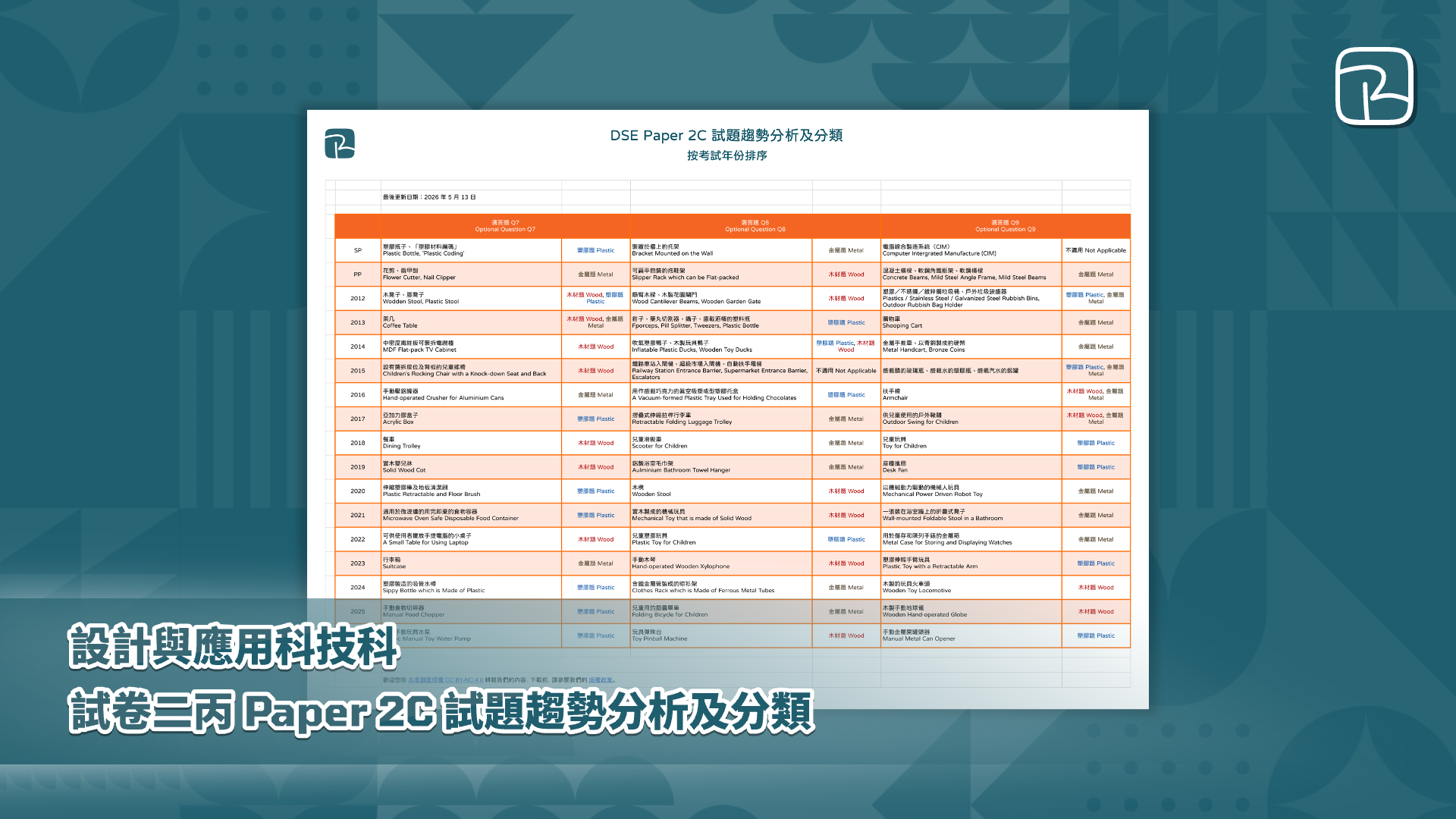The image size is (1456, 819).
Task: Select the 2019 year cell
Action: click(x=358, y=467)
